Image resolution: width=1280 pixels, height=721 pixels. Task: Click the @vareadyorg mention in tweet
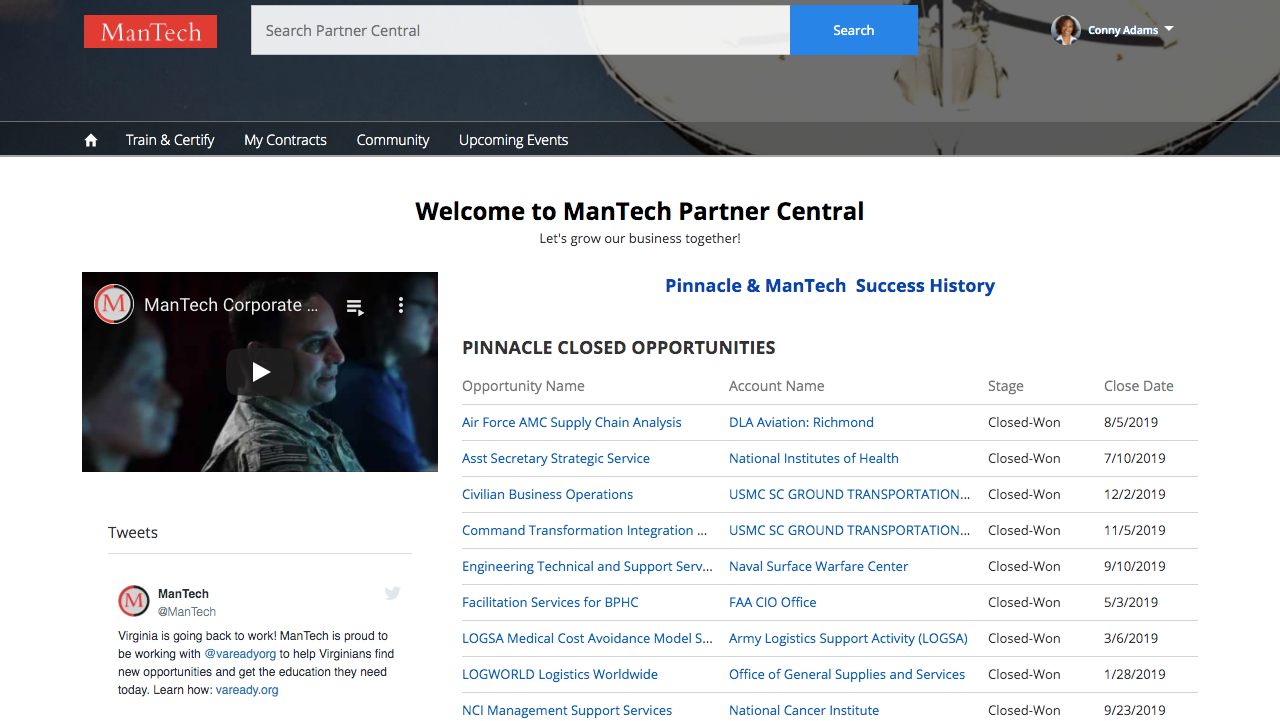pyautogui.click(x=240, y=654)
